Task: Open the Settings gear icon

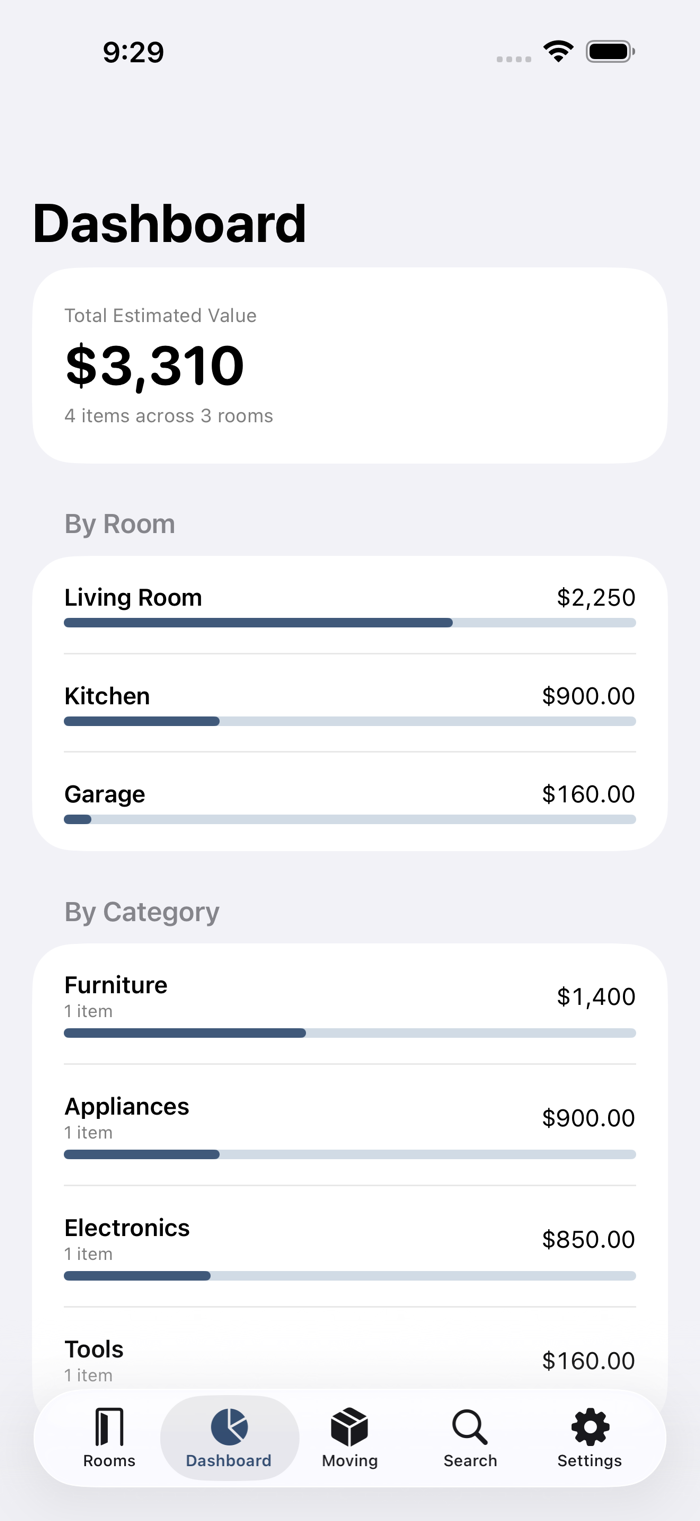Action: pyautogui.click(x=590, y=1427)
